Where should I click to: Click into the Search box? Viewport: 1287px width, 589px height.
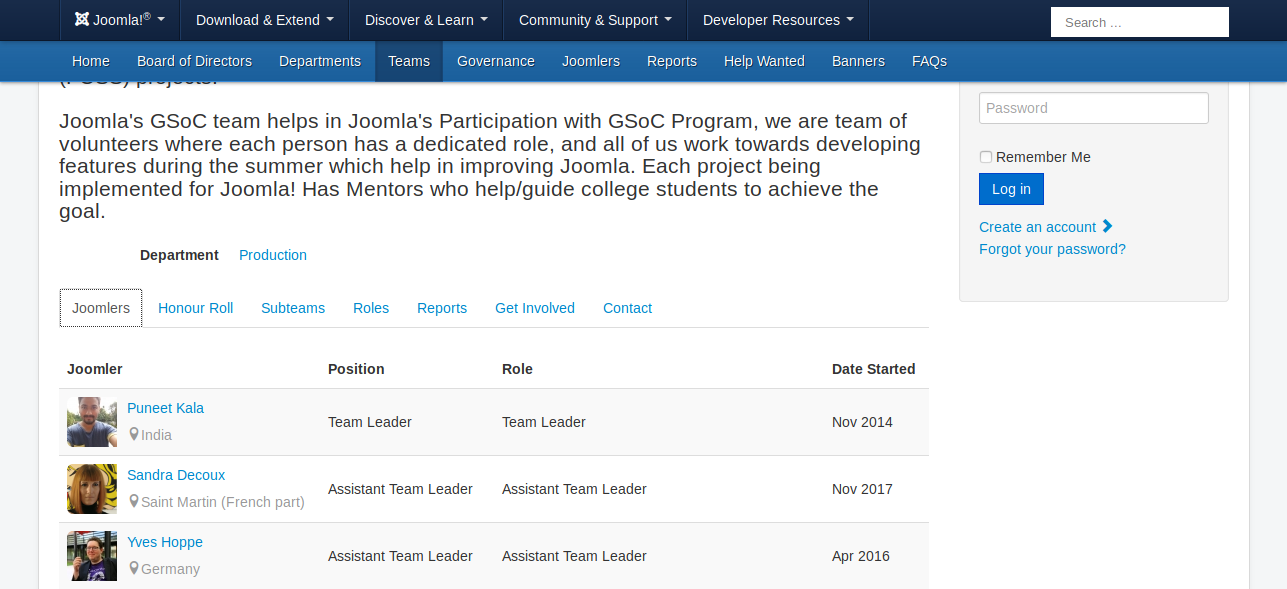[x=1139, y=22]
